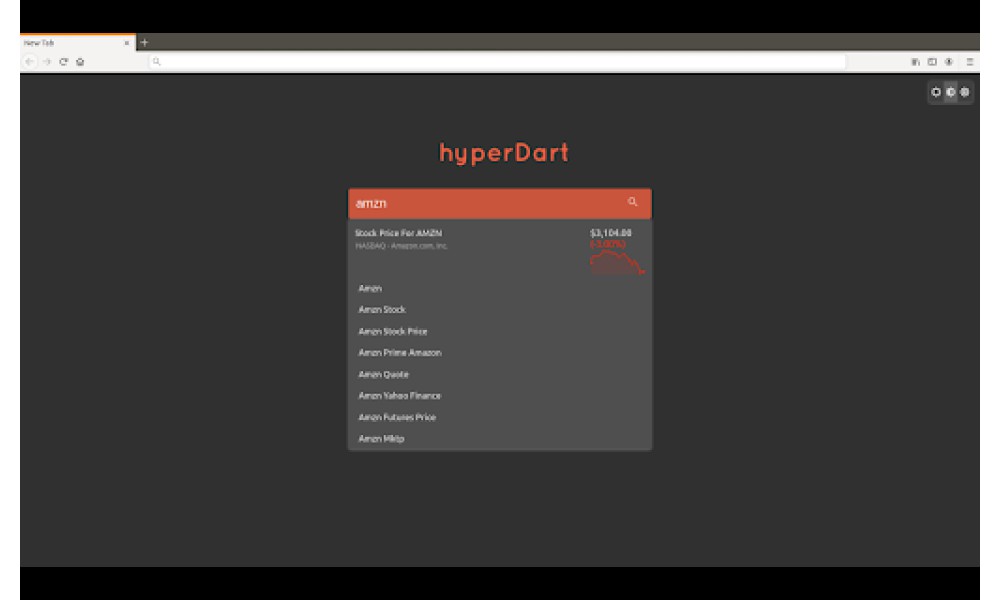
Task: Toggle the browser sidebar icon
Action: click(932, 62)
